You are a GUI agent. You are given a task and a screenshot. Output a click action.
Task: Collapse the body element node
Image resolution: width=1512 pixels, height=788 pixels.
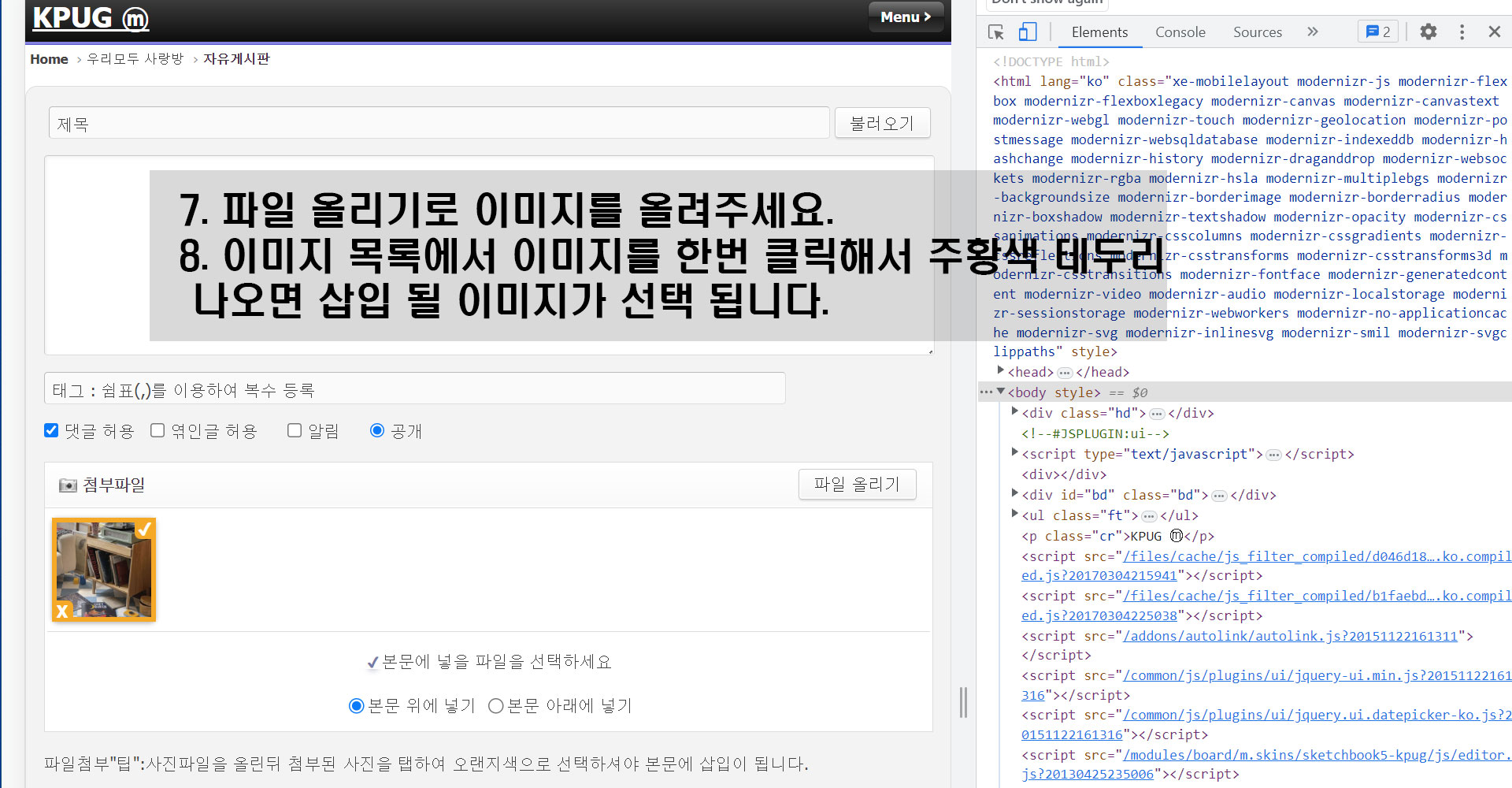pyautogui.click(x=1000, y=391)
